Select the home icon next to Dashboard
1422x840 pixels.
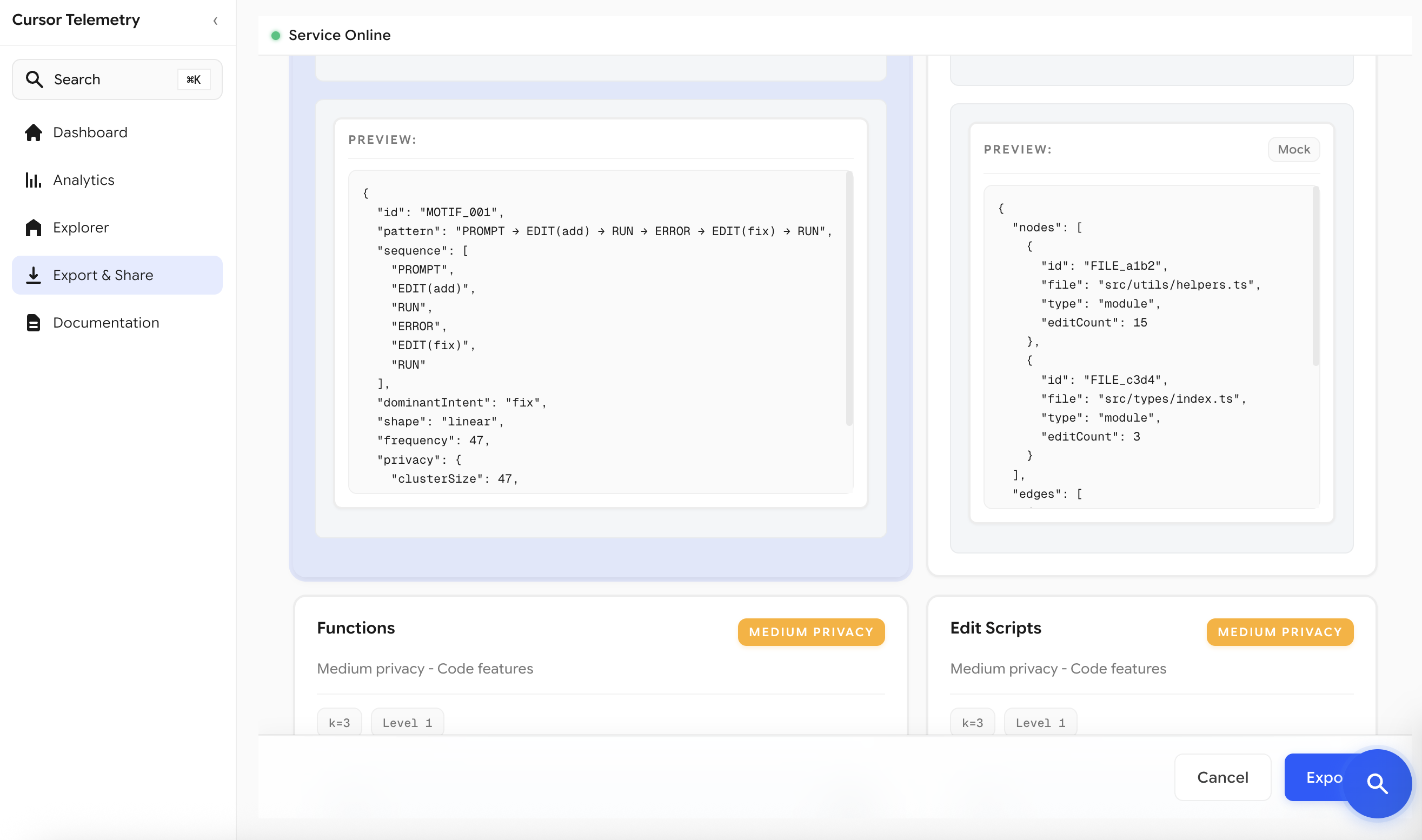pos(34,132)
